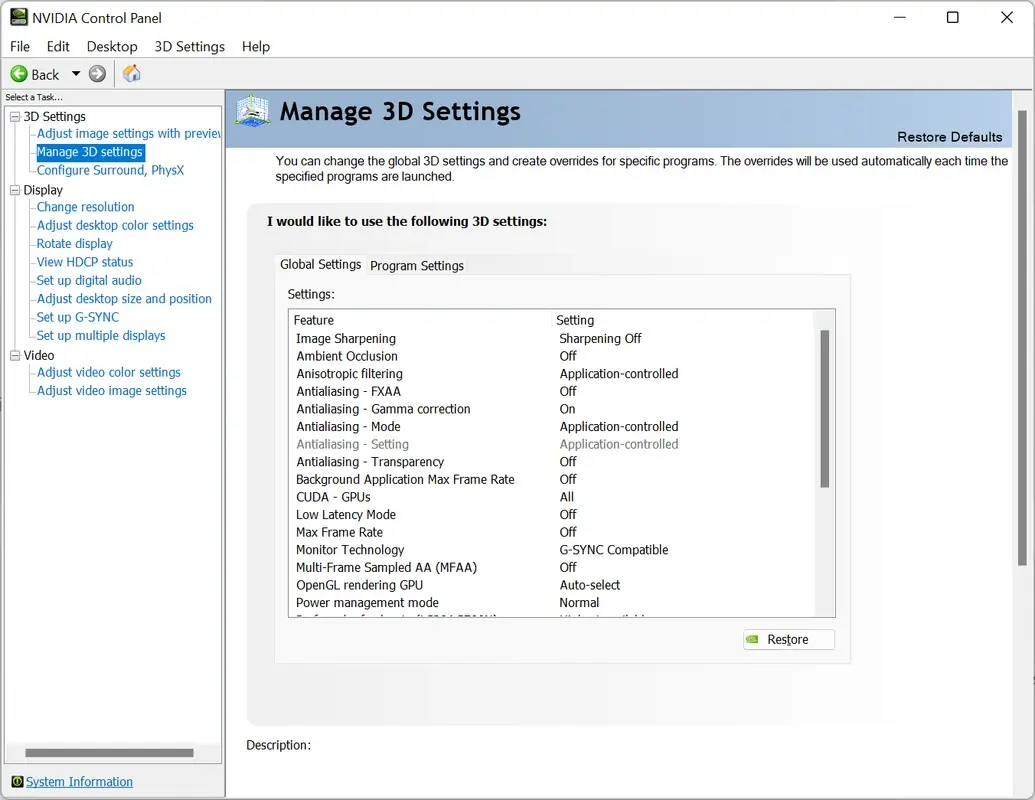Select Set up G-SYNC in the sidebar
1035x800 pixels.
click(x=77, y=316)
